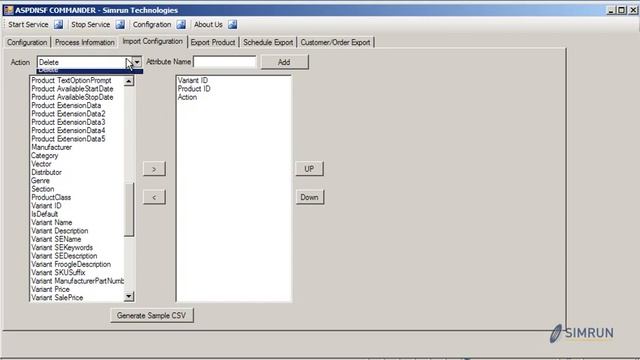Select Product ExtensionData5 item
Screen dimensions: 640x360
click(68, 139)
